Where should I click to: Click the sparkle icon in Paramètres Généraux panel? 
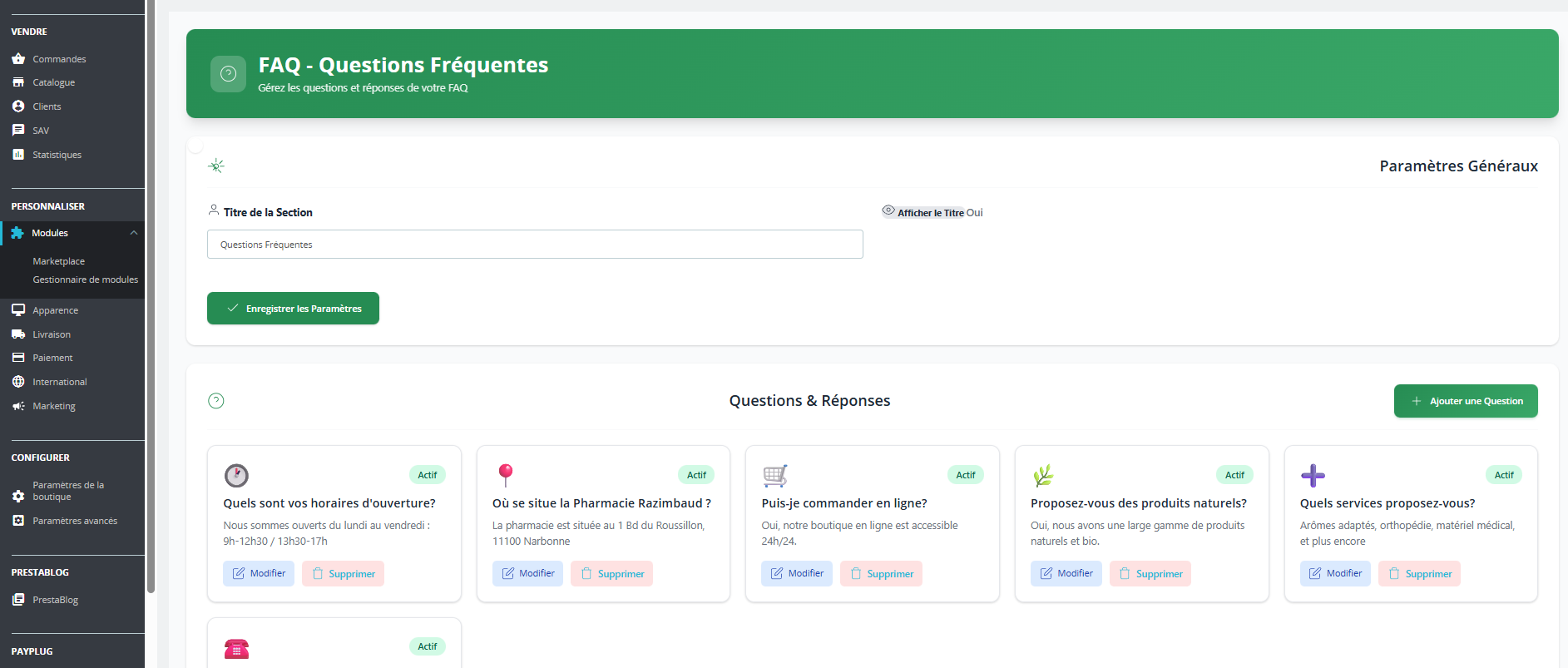216,166
